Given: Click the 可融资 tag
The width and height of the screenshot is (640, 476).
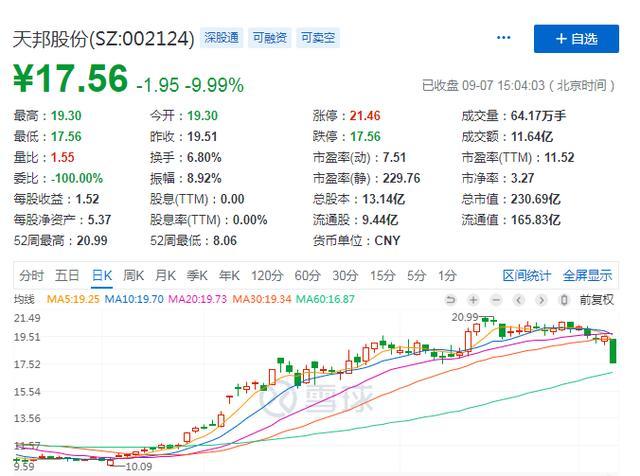Looking at the screenshot, I should [269, 38].
